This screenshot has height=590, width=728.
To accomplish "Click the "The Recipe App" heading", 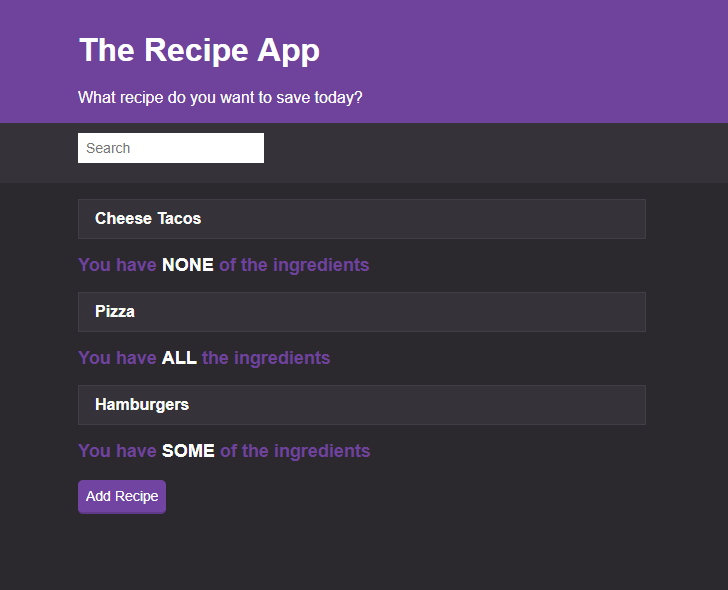I will (199, 50).
